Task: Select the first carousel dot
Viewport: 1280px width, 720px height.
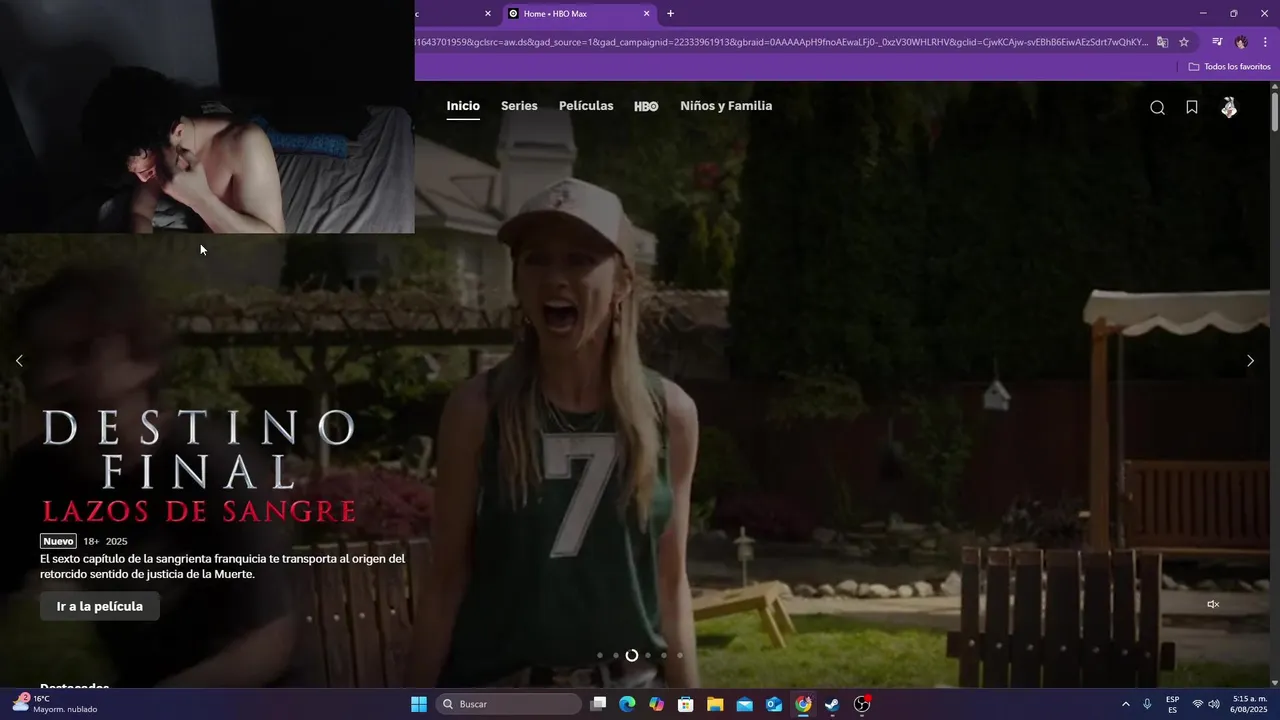Action: [599, 655]
